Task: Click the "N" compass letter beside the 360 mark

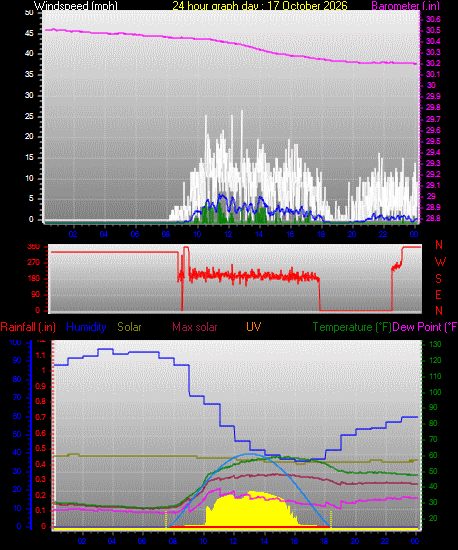Action: (439, 245)
